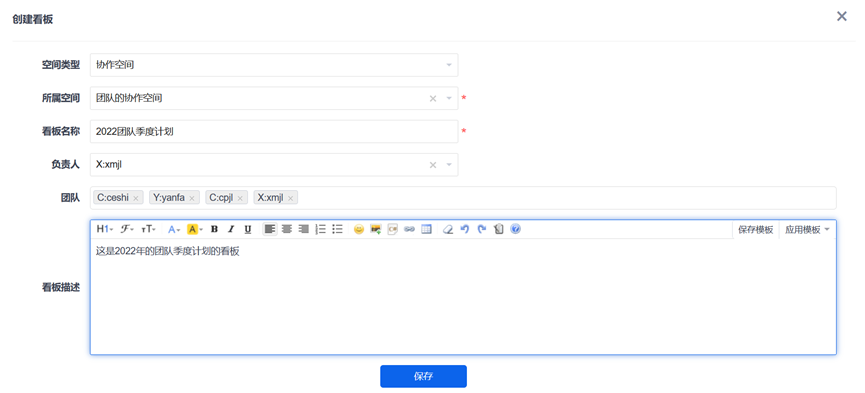Image resolution: width=865 pixels, height=393 pixels.
Task: Open the emoji smiley picker
Action: 359,229
